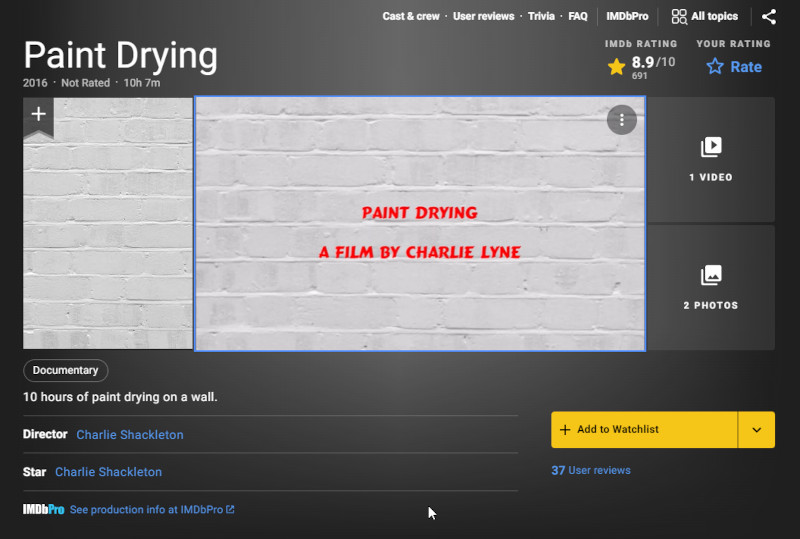The image size is (800, 539).
Task: Open the 37 User reviews link
Action: [591, 470]
